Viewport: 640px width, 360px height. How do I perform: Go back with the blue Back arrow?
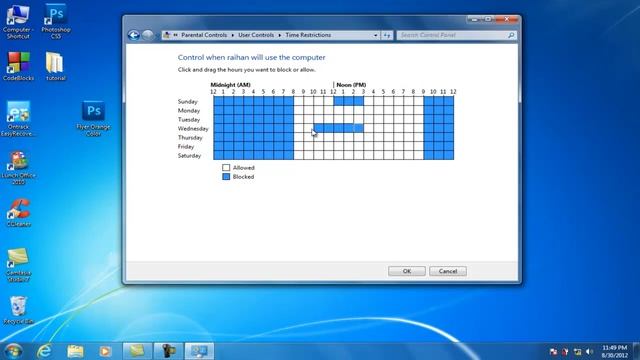point(133,36)
